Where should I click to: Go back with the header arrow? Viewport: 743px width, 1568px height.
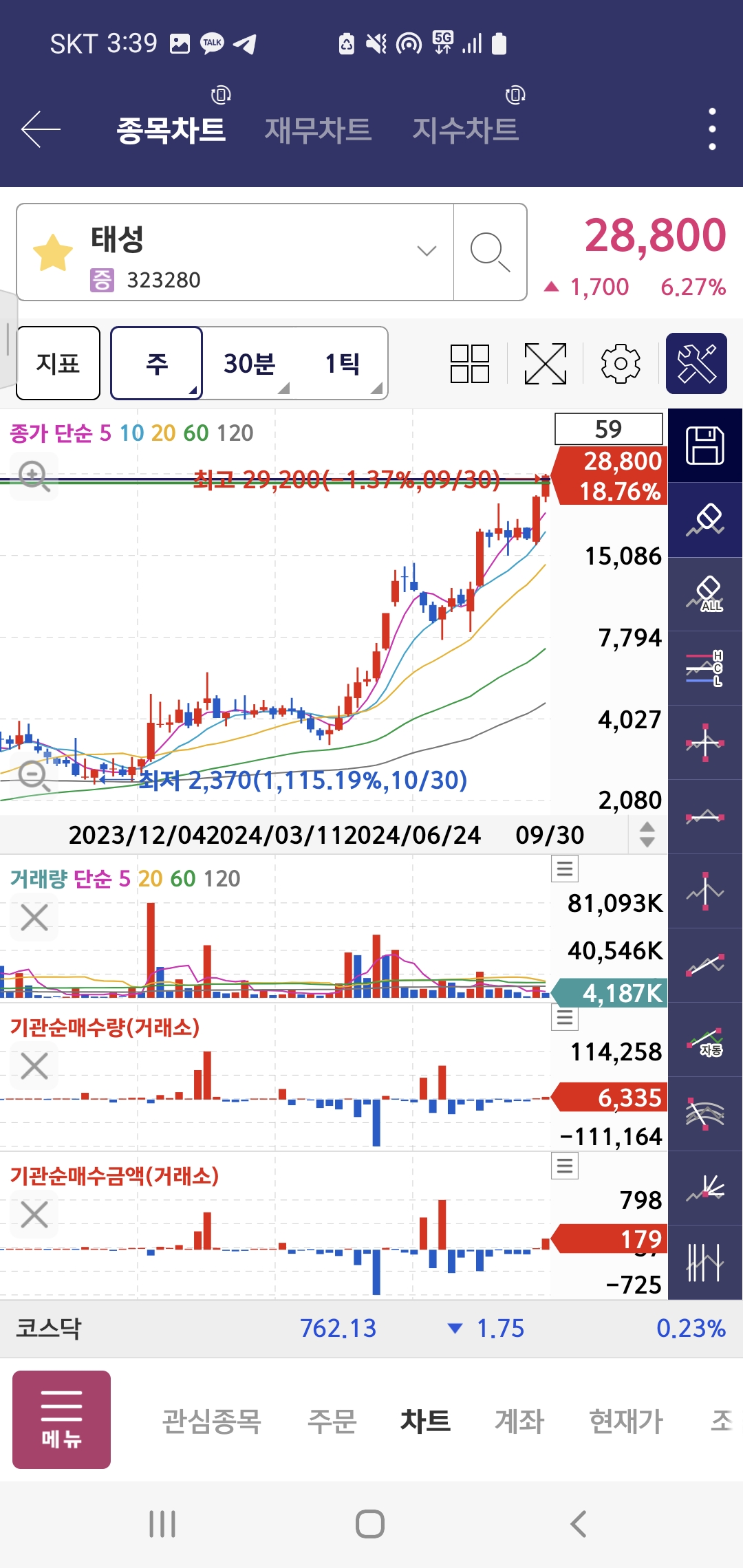[x=41, y=129]
